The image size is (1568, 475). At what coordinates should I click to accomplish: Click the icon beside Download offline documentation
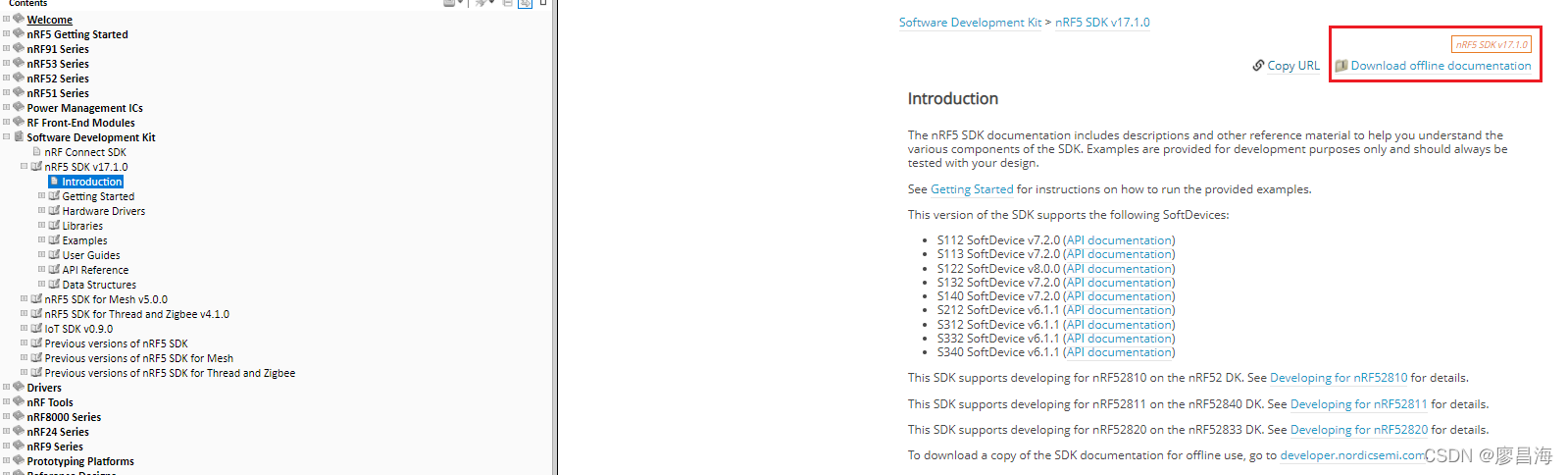pyautogui.click(x=1341, y=66)
